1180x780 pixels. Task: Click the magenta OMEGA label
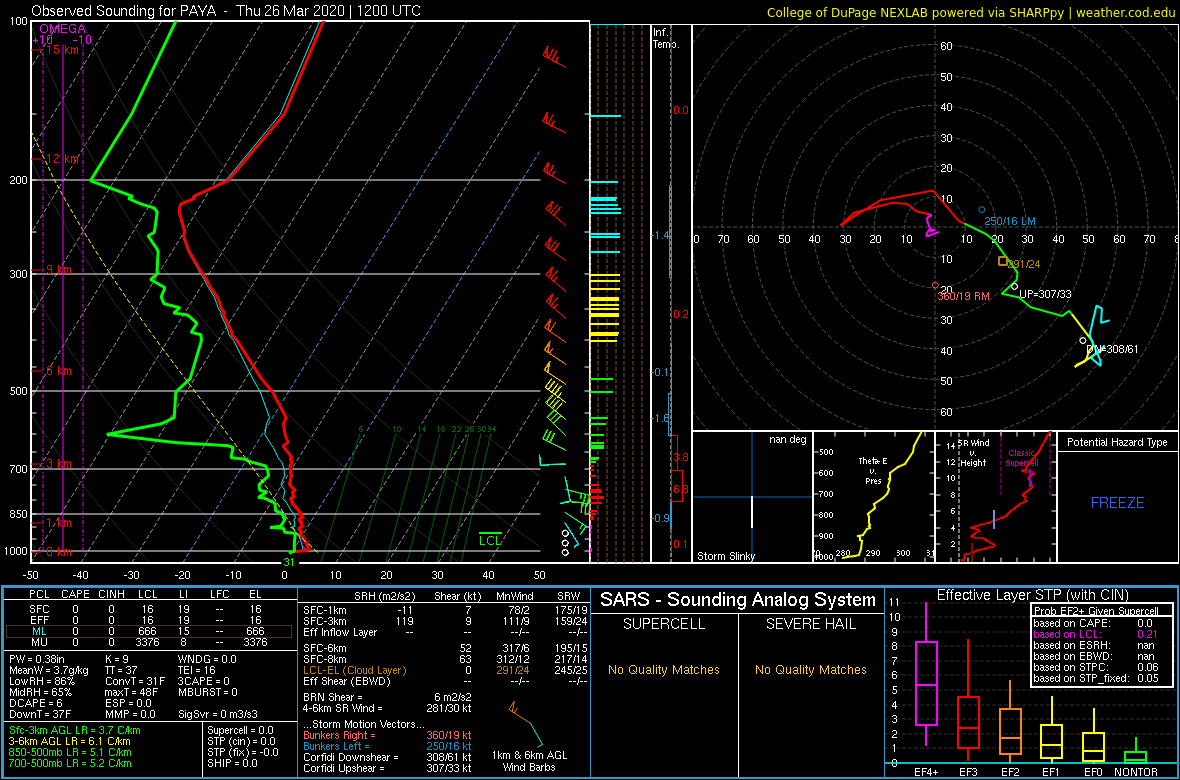pos(61,29)
